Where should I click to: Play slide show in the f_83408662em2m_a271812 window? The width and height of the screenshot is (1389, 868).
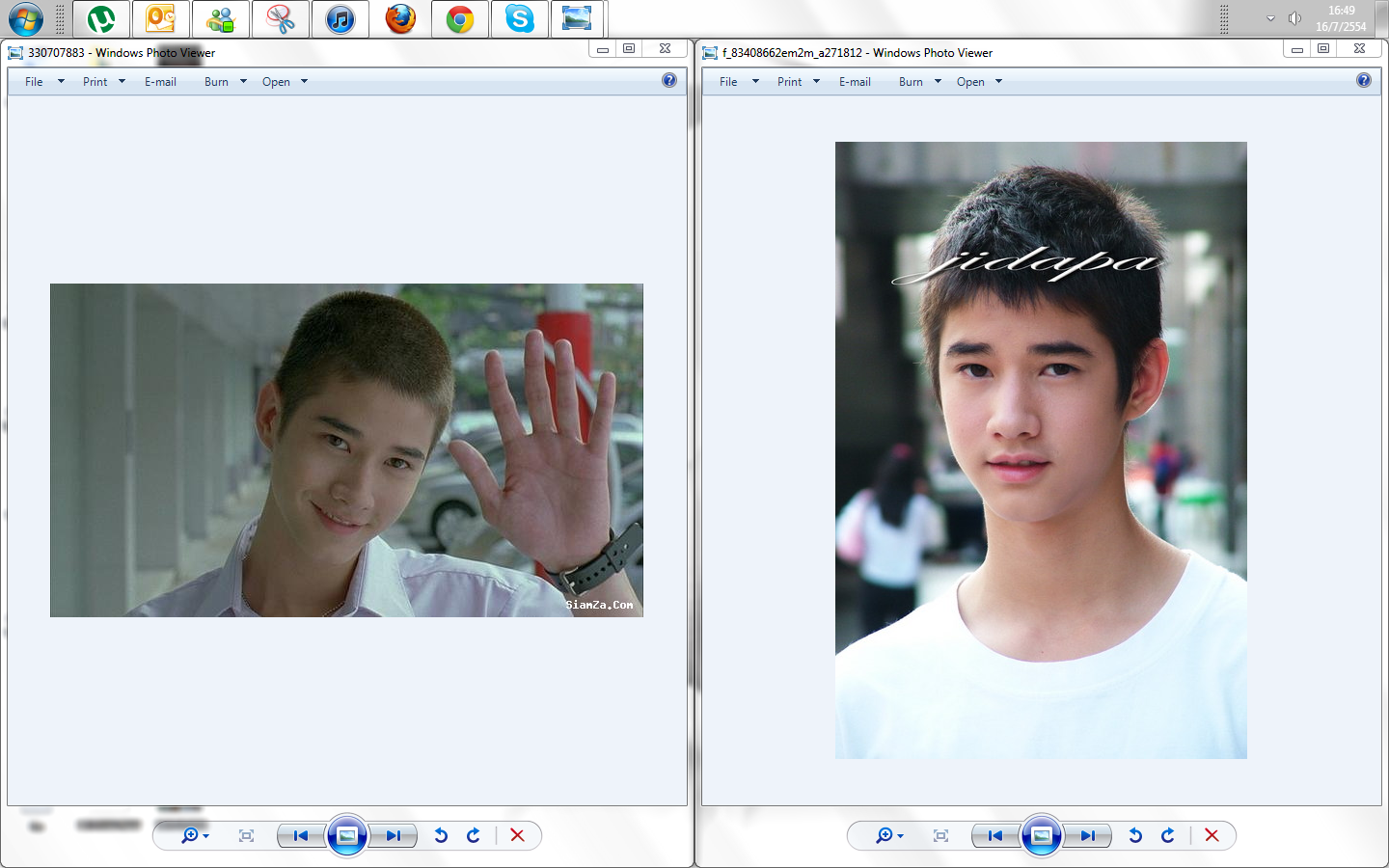pyautogui.click(x=1042, y=835)
